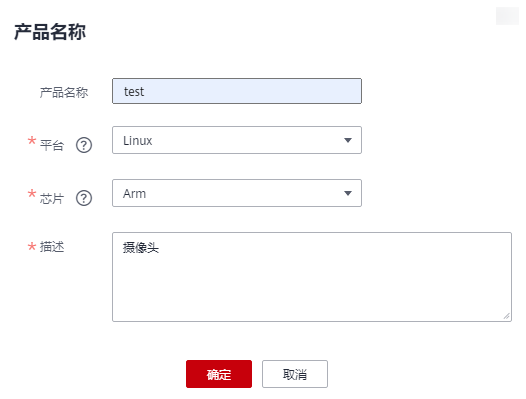
Task: Open the 芯片 Arm dropdown
Action: (237, 193)
